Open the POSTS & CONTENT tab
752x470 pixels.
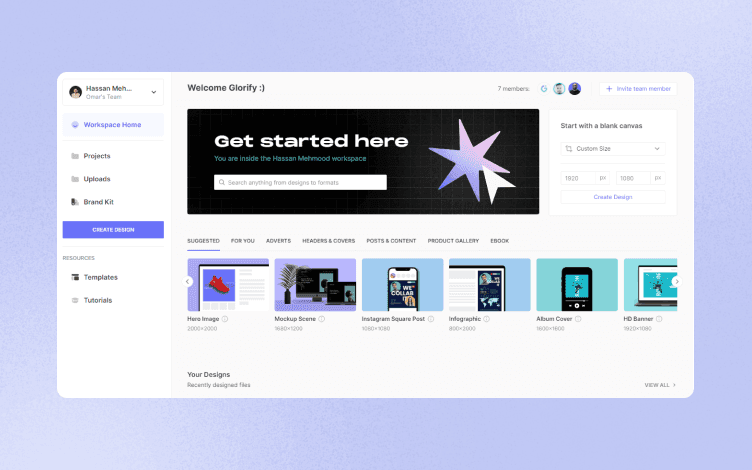click(391, 241)
